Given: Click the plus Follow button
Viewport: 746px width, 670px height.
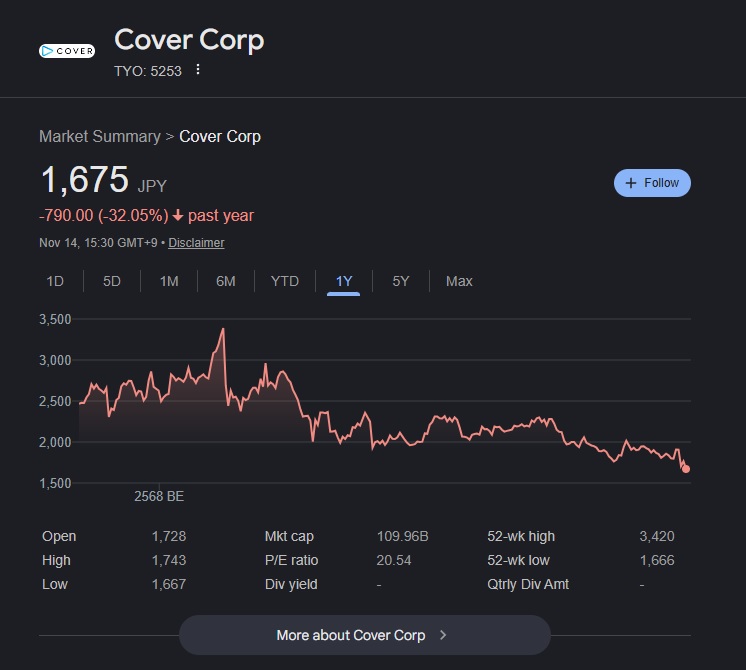Looking at the screenshot, I should 652,183.
